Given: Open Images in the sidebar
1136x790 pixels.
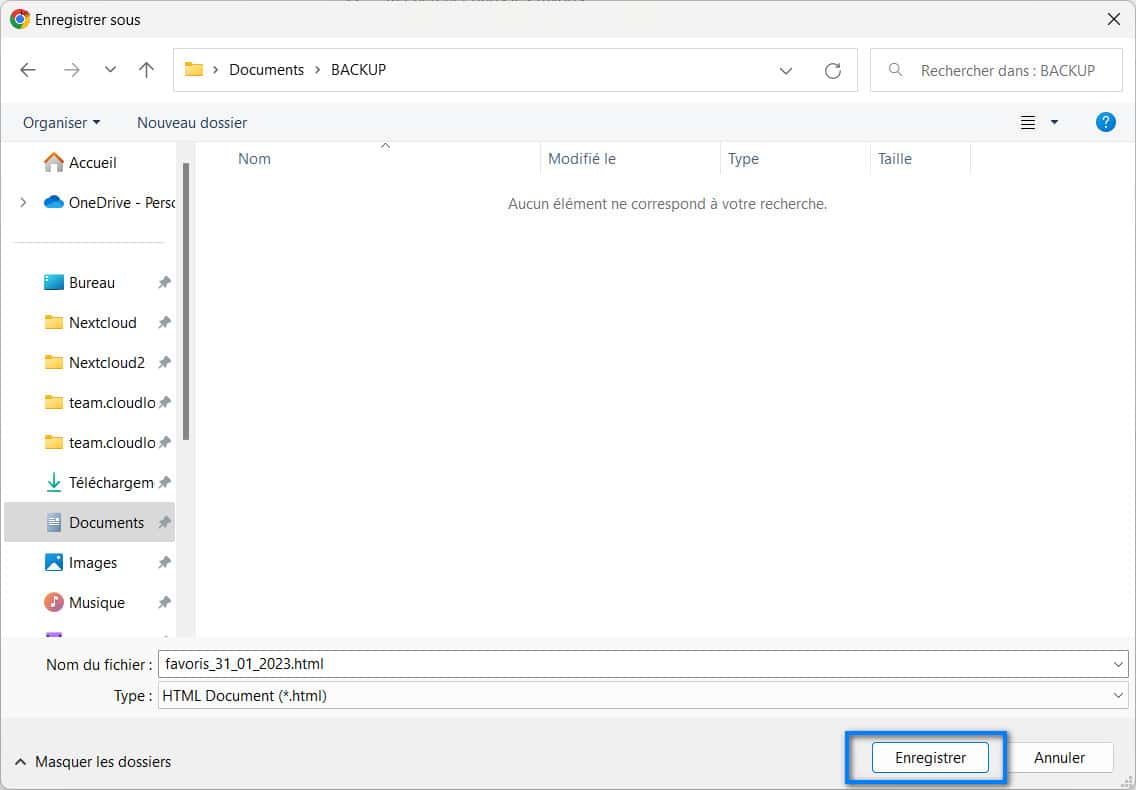Looking at the screenshot, I should 81,562.
